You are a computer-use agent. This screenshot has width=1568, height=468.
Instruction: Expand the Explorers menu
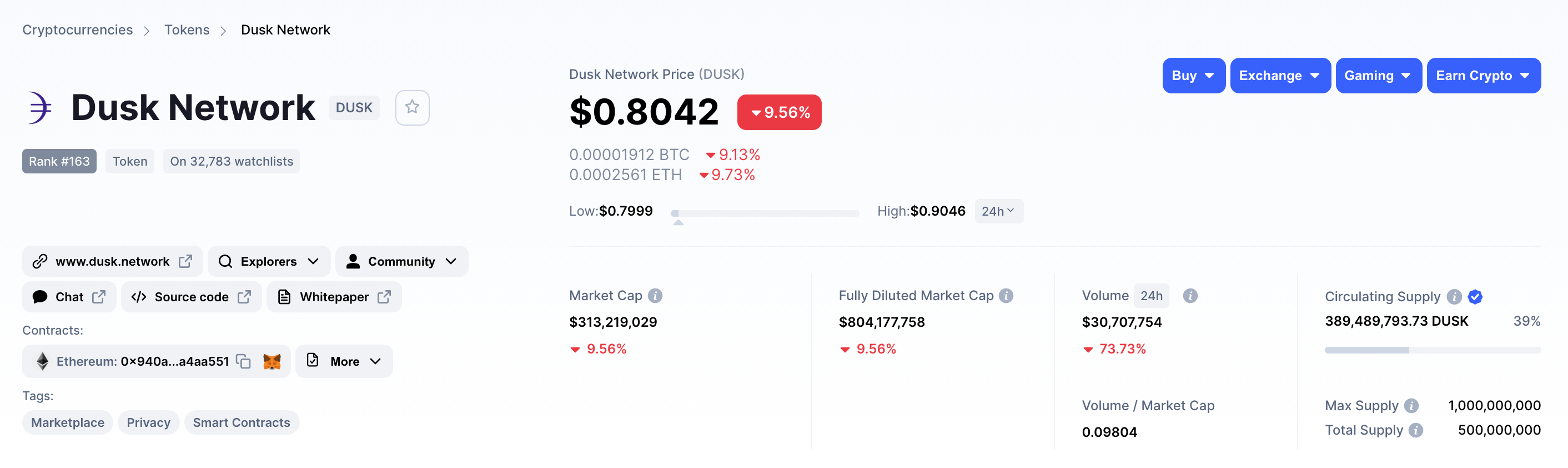tap(268, 261)
